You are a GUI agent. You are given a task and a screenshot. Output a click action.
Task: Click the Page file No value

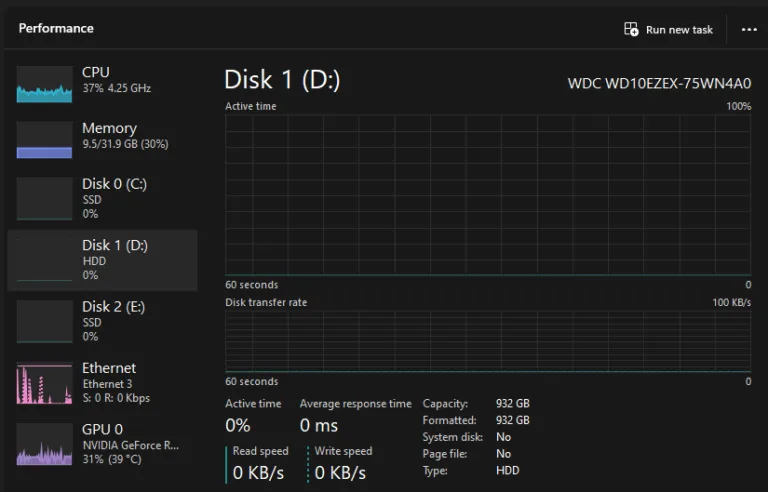pos(503,454)
